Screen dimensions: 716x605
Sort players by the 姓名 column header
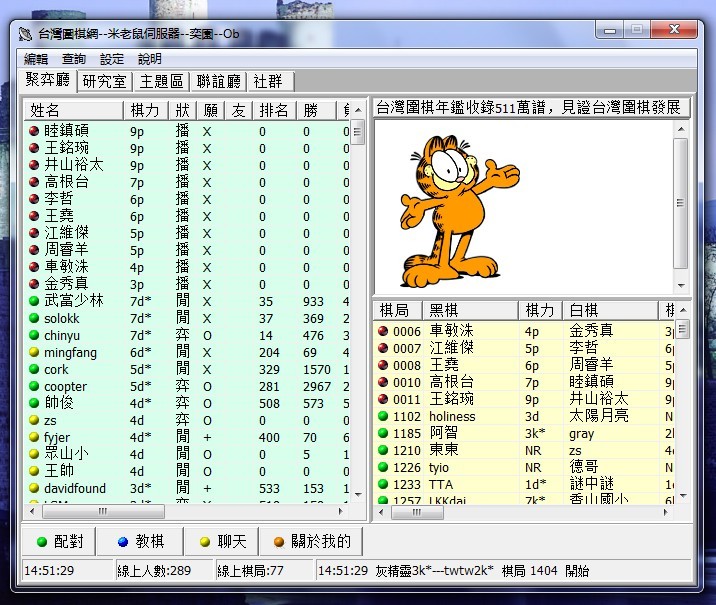(x=74, y=110)
